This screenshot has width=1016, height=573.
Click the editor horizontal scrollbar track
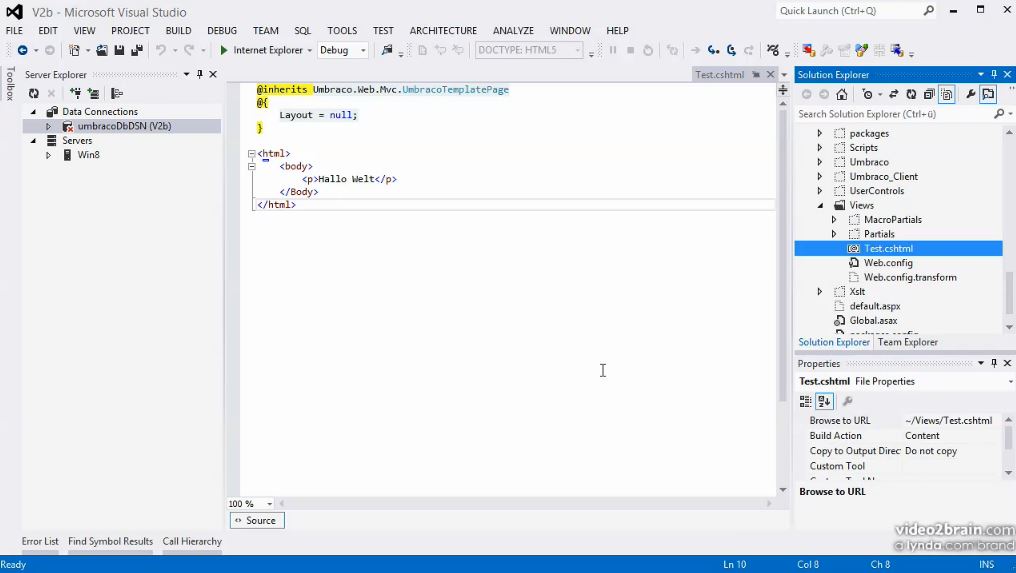[x=525, y=503]
